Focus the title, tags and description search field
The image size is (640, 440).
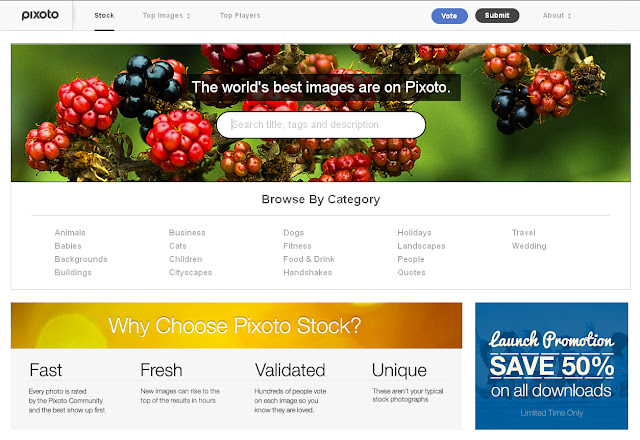[x=321, y=124]
